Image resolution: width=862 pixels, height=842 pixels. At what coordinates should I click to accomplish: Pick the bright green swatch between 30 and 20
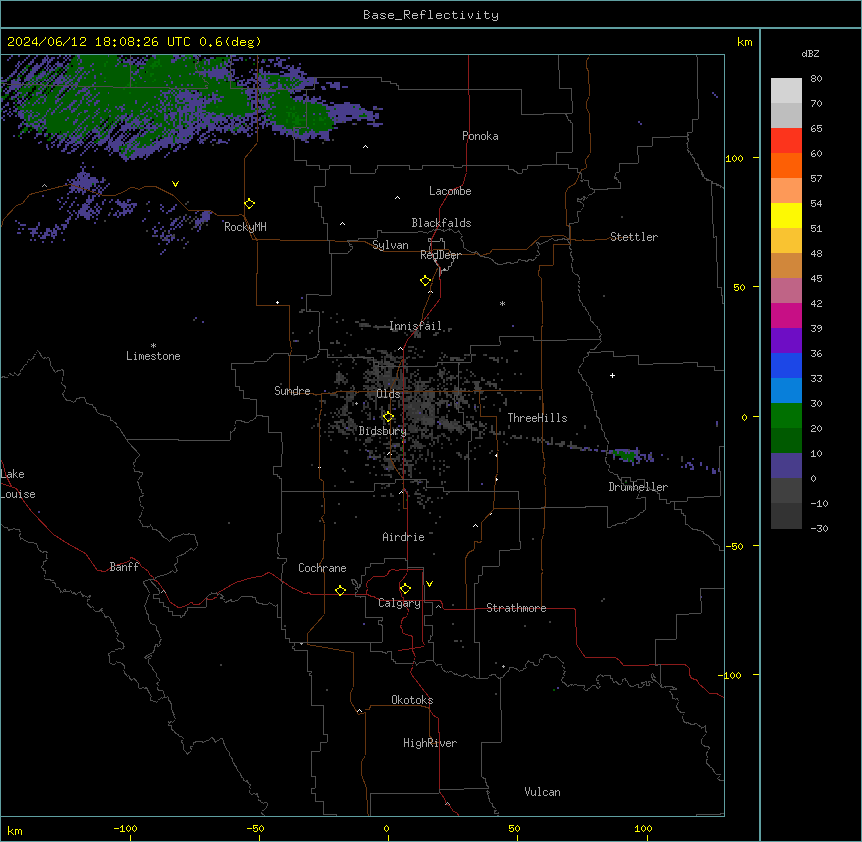pyautogui.click(x=786, y=416)
